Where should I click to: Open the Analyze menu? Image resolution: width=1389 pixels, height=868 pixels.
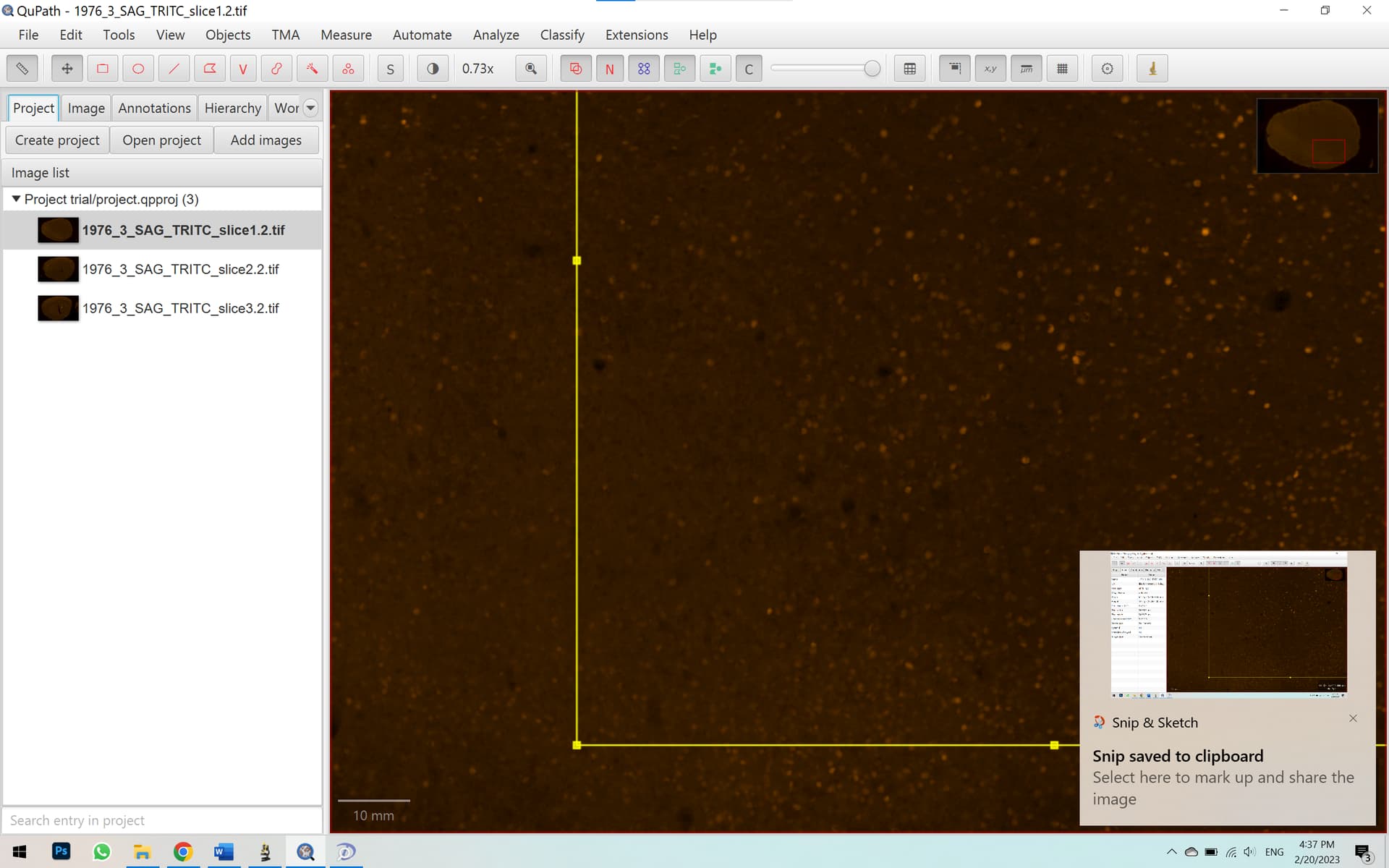(496, 35)
